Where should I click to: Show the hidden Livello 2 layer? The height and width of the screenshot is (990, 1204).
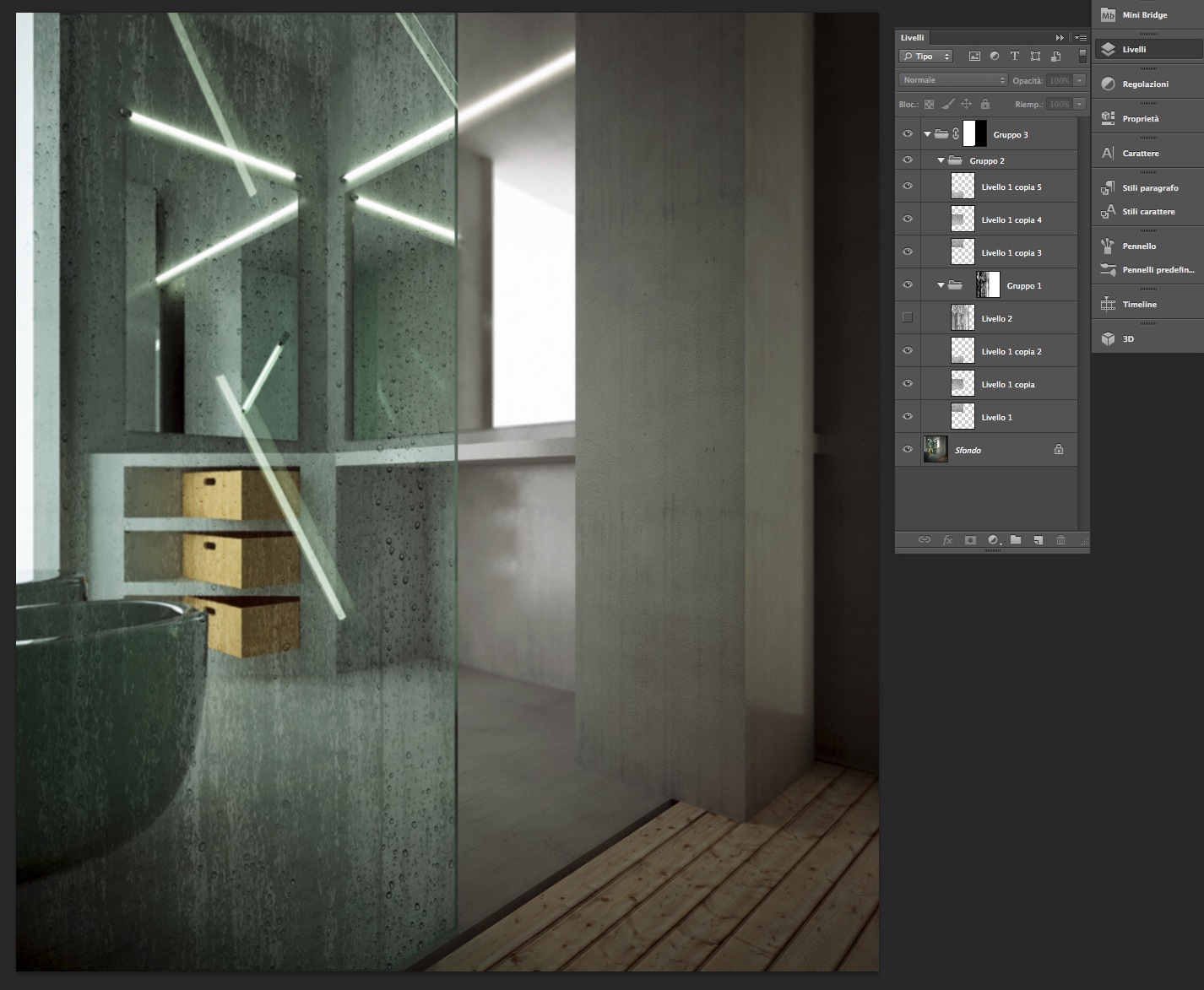coord(908,318)
